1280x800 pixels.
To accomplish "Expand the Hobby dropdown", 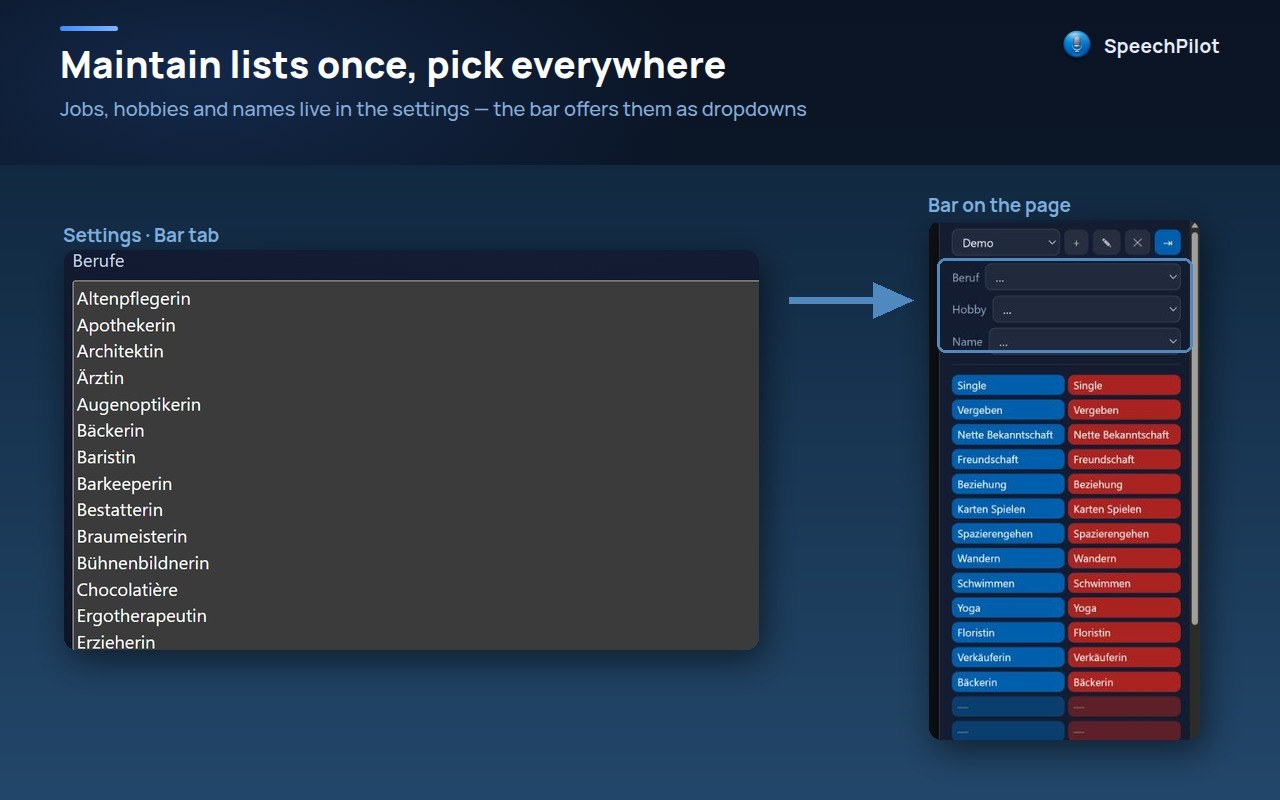I will 1087,309.
